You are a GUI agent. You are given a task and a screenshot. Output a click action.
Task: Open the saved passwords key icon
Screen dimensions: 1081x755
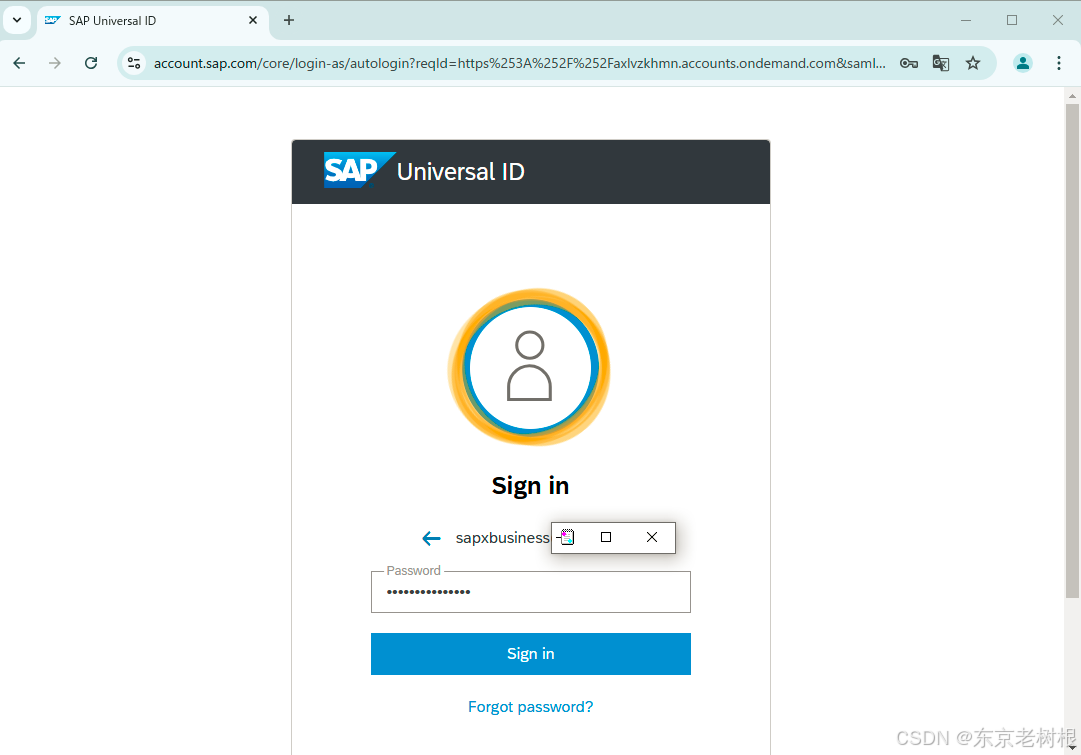tap(909, 63)
